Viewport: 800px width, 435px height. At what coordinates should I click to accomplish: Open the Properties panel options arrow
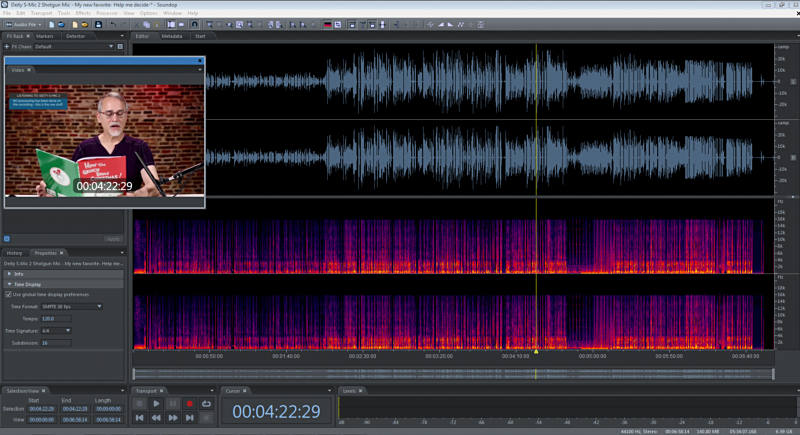(122, 253)
